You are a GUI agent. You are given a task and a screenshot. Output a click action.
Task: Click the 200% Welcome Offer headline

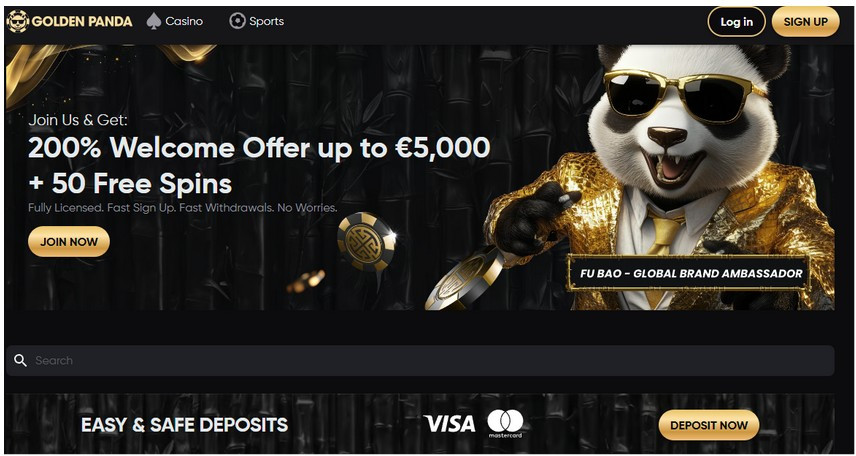[259, 147]
